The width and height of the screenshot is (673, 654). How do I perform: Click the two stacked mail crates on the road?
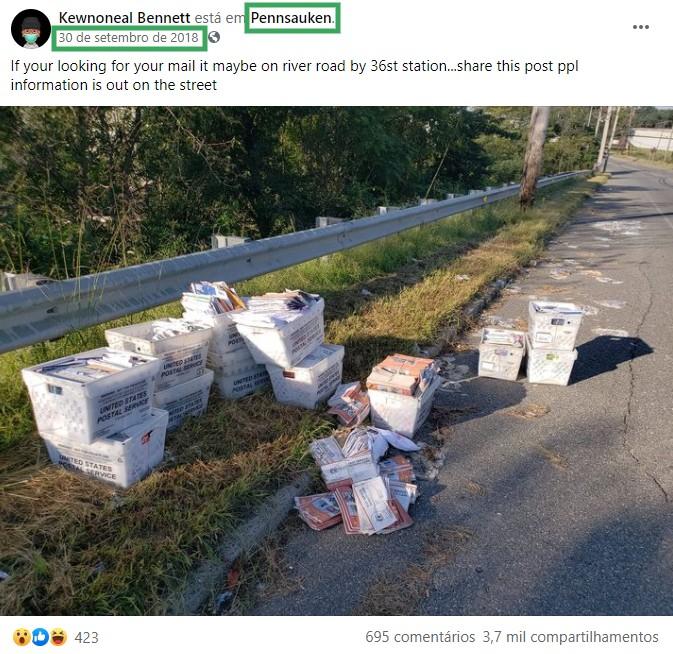coord(531,343)
